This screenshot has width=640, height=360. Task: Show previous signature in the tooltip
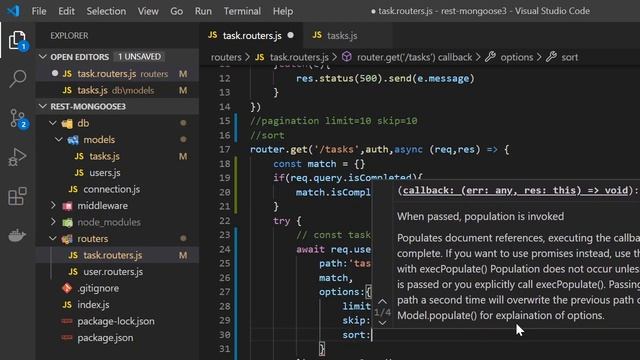click(x=382, y=302)
